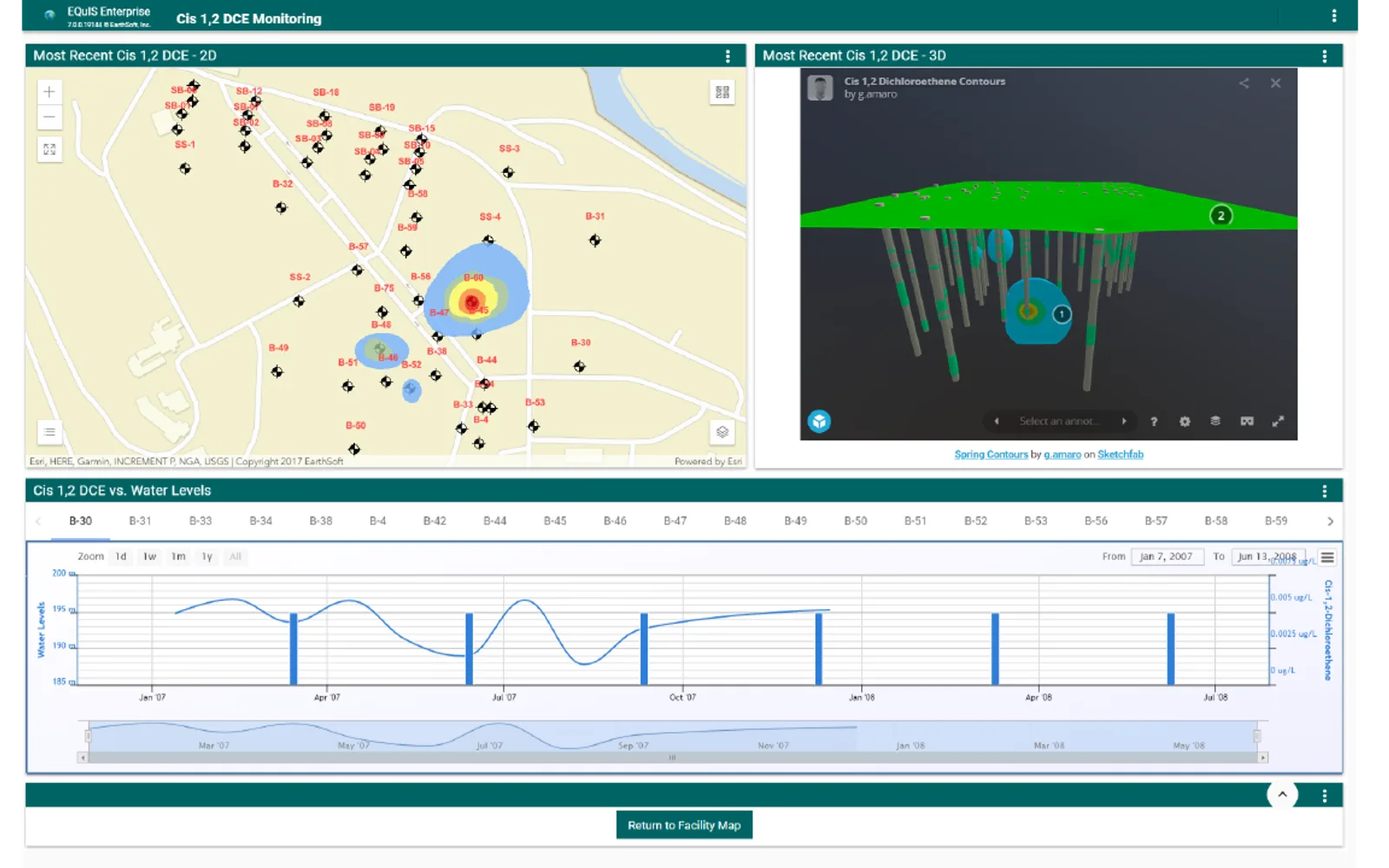Zoom out on the 2D map
1389x868 pixels.
click(x=49, y=117)
